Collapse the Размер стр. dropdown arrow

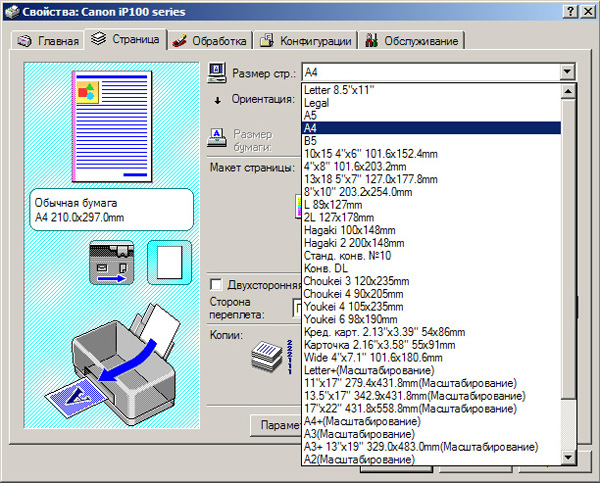point(567,72)
